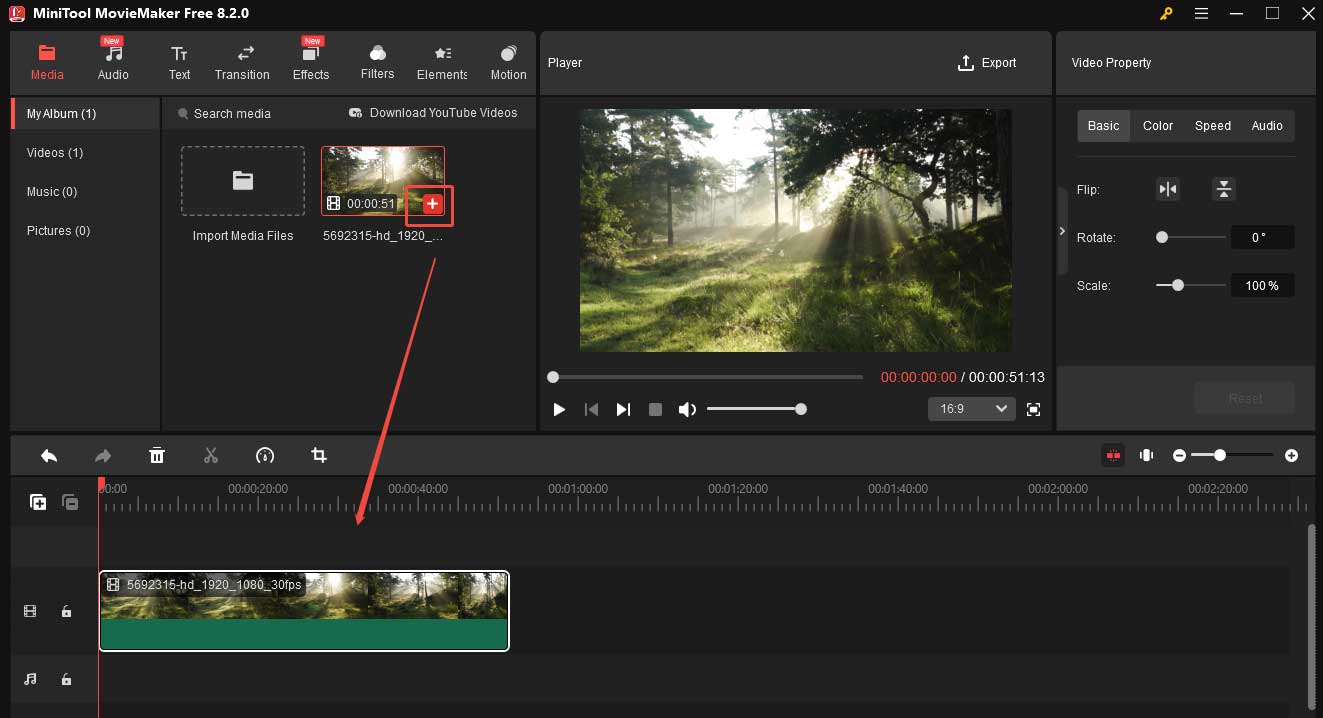The width and height of the screenshot is (1323, 718).
Task: Mute the player volume speaker icon
Action: 687,409
